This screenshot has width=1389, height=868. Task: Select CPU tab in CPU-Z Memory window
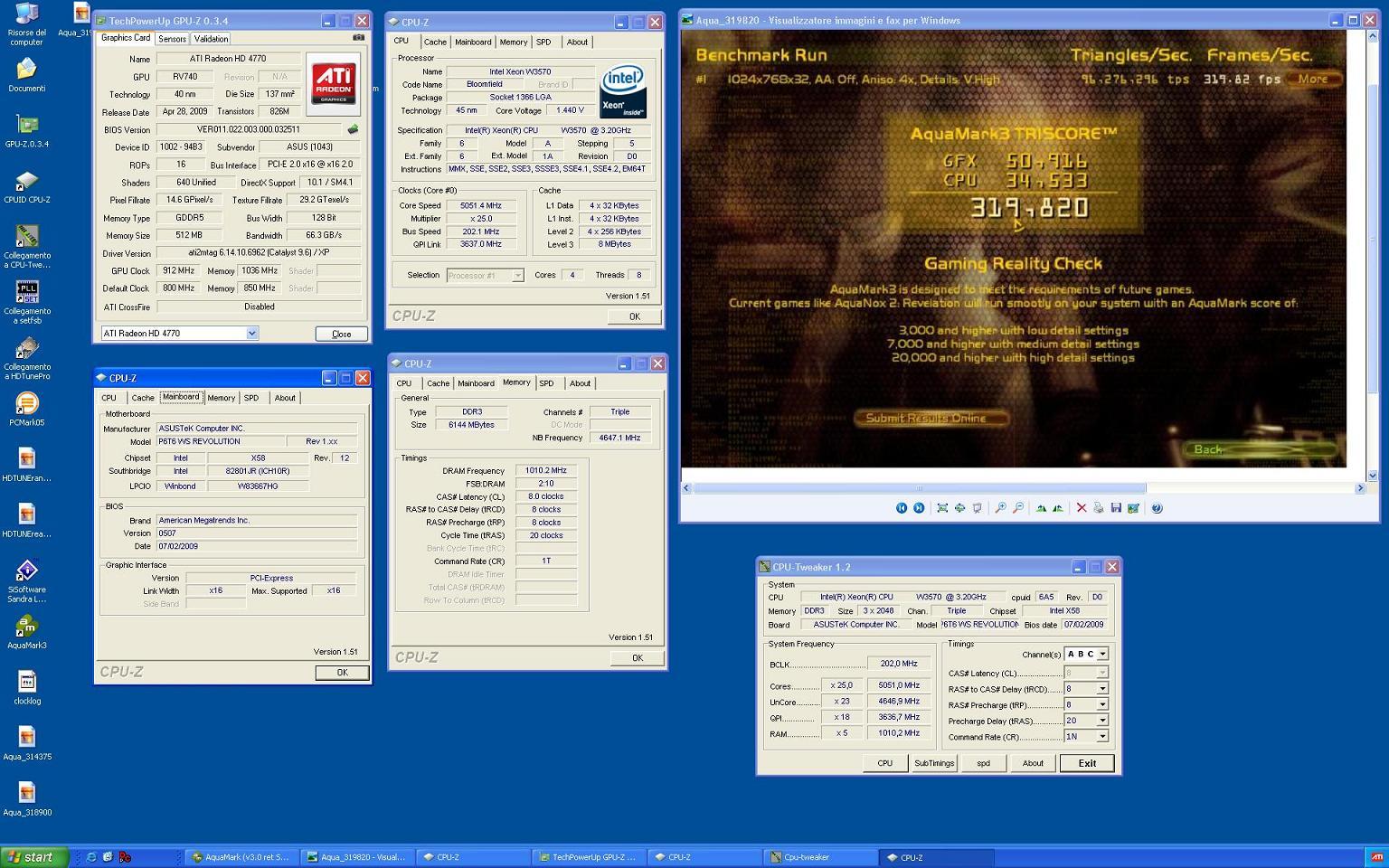[x=404, y=383]
